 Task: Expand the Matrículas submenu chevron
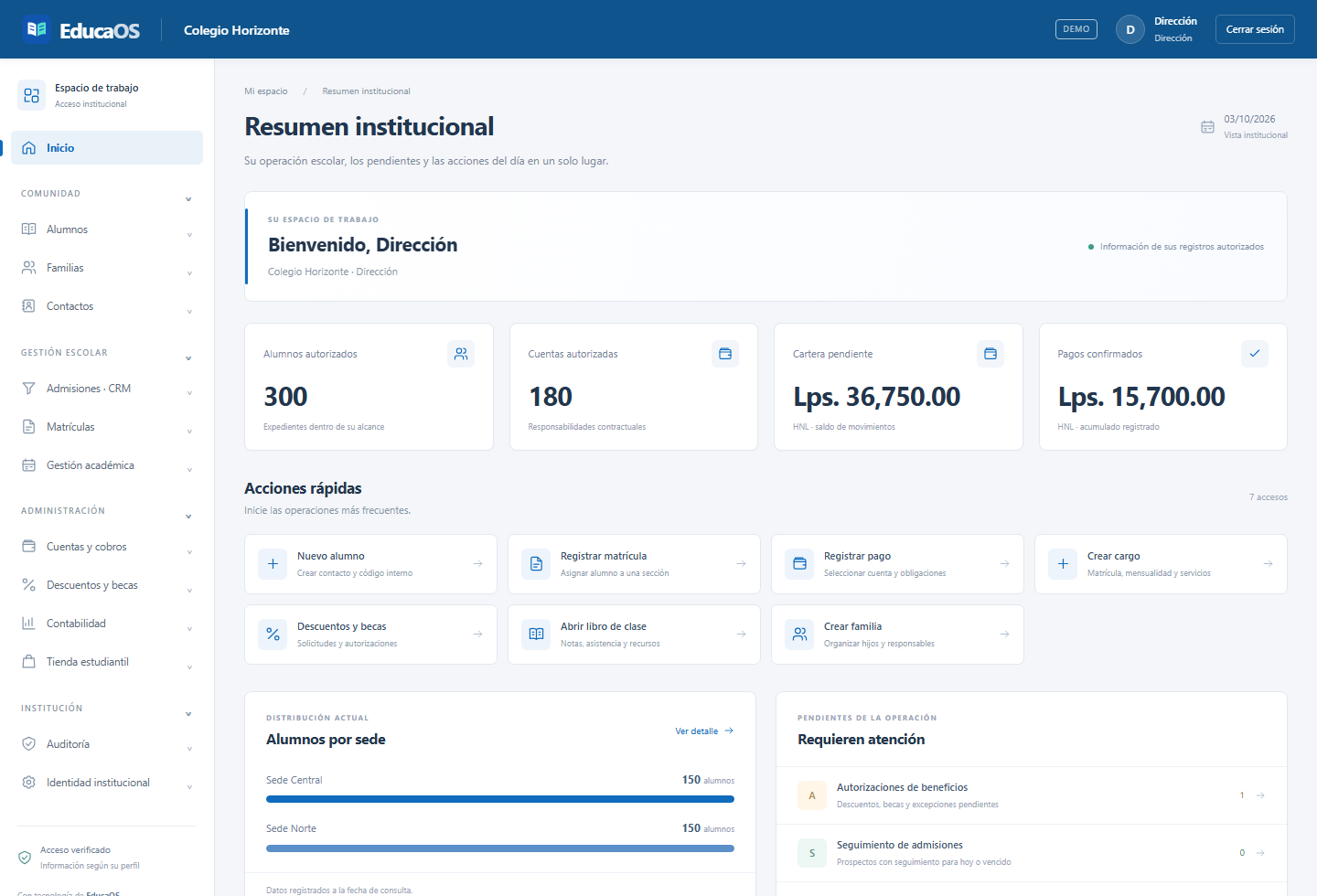pyautogui.click(x=189, y=432)
